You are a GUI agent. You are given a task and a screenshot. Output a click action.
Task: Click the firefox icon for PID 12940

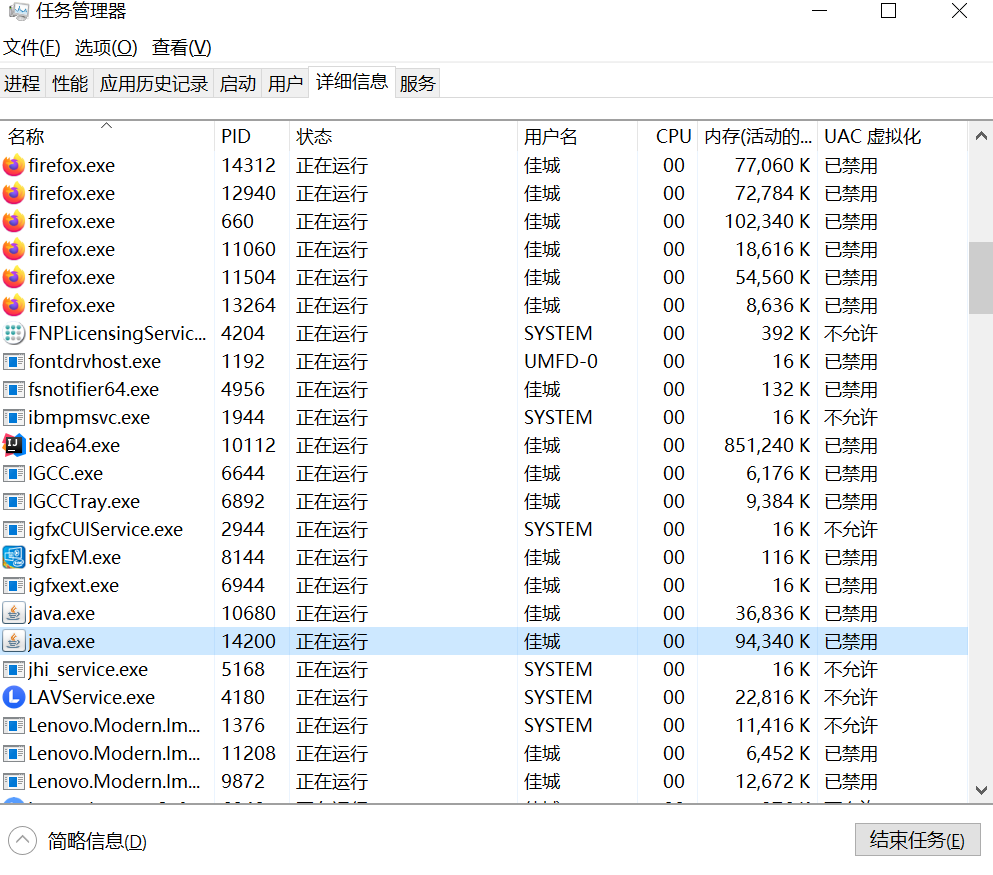[14, 194]
